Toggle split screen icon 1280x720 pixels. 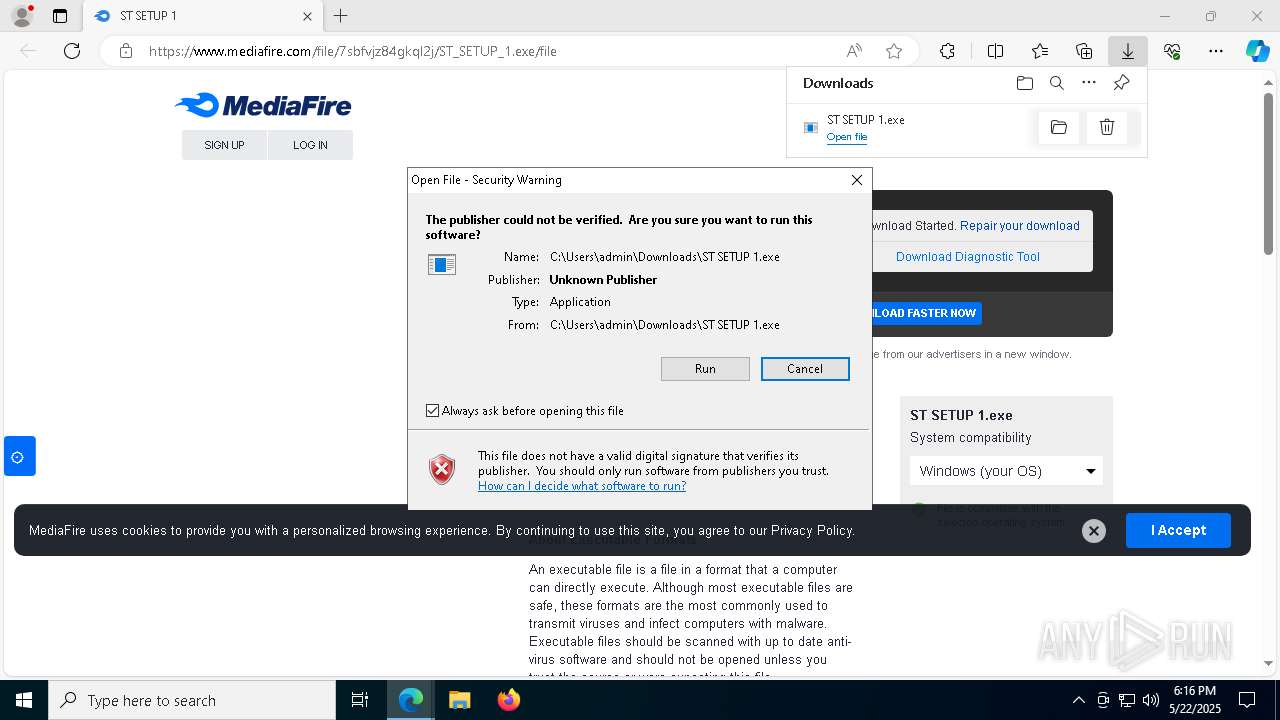995,51
